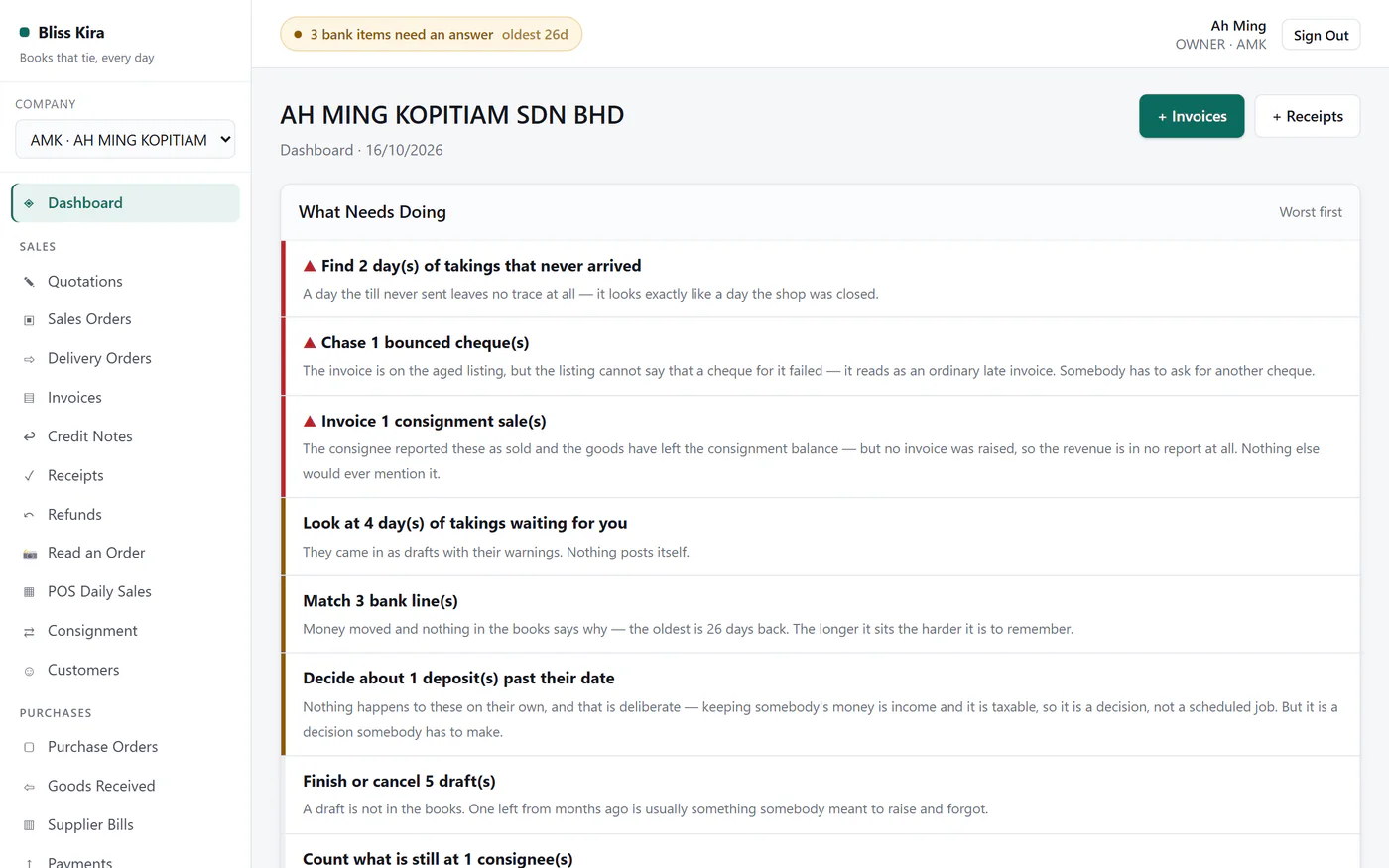
Task: Click the green + Invoices button
Action: point(1192,116)
